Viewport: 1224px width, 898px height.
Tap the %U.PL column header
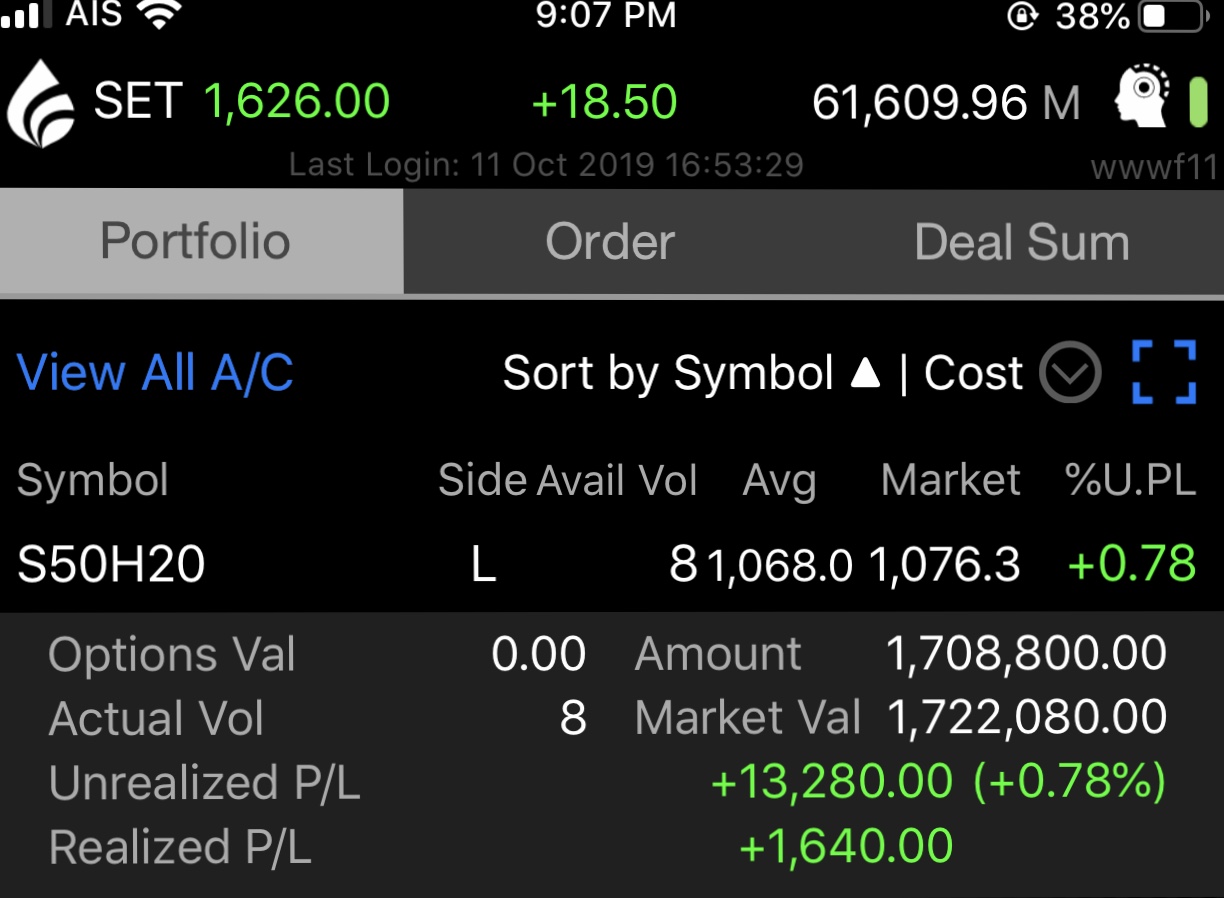(x=1131, y=481)
